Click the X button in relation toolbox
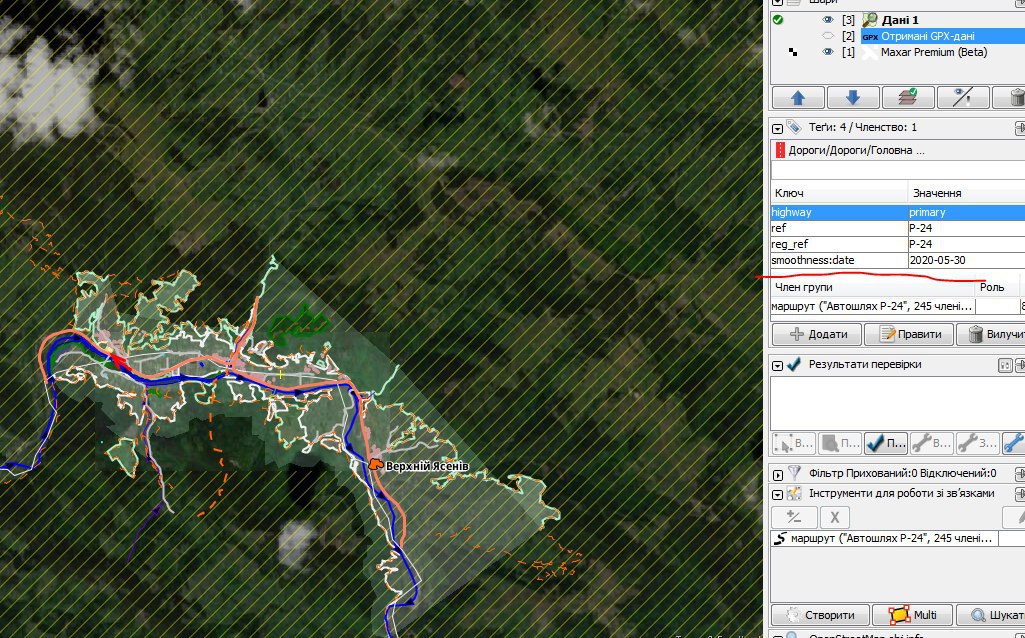1025x638 pixels. pyautogui.click(x=835, y=517)
